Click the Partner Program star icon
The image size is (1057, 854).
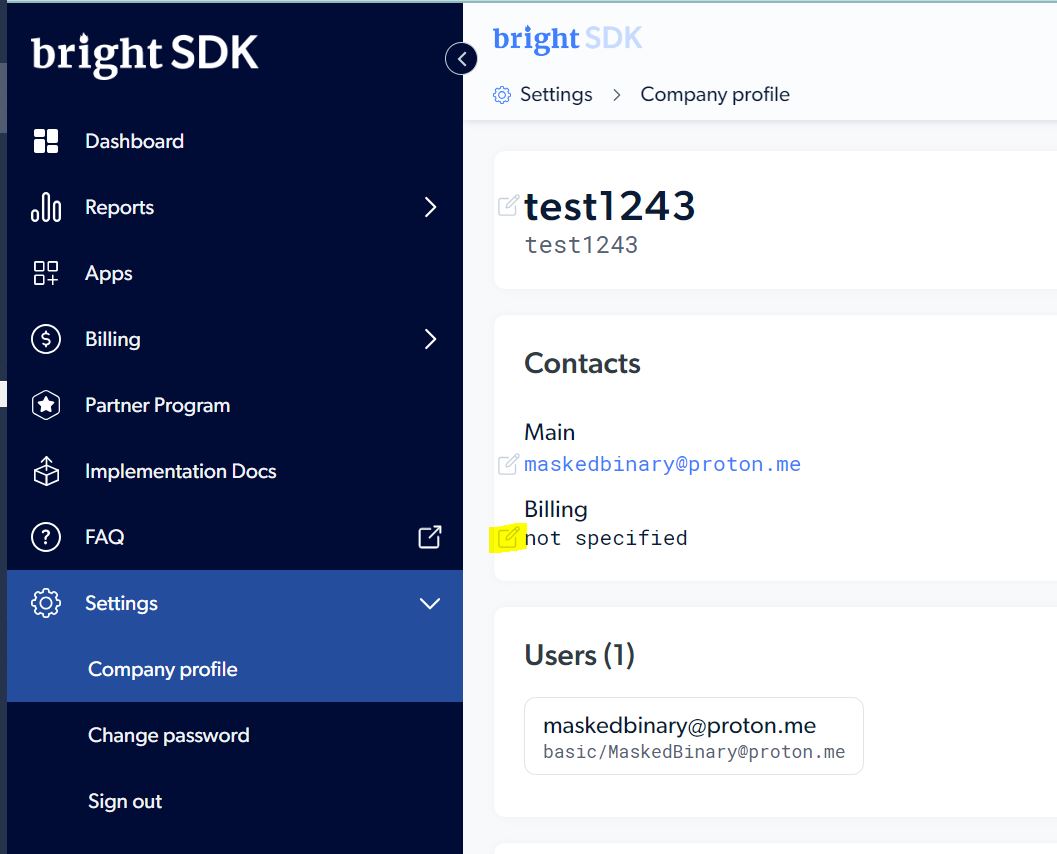46,405
